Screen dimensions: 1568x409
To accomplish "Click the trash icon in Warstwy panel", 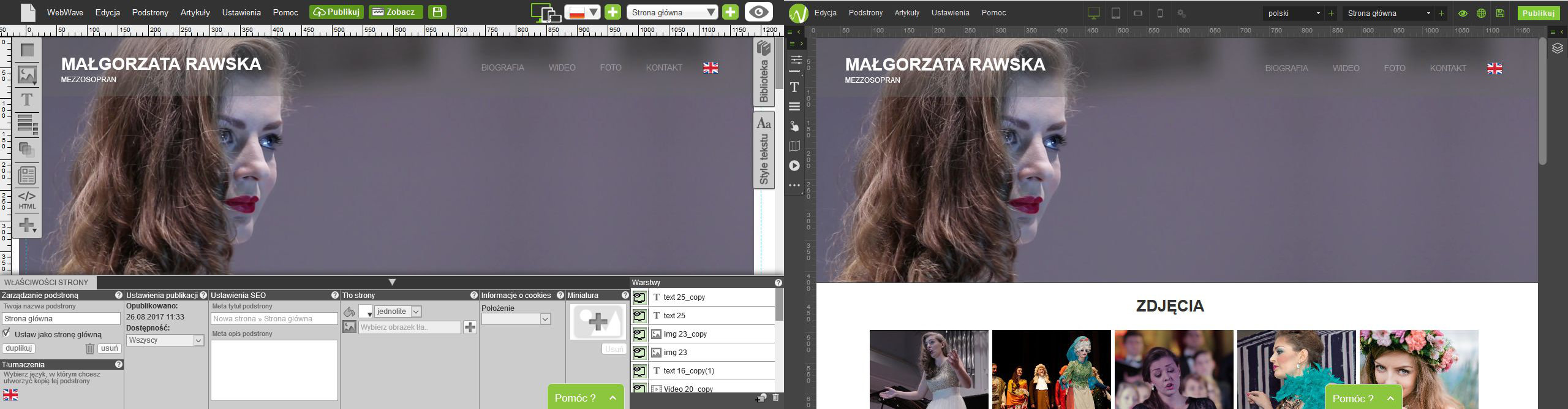I will [x=775, y=398].
